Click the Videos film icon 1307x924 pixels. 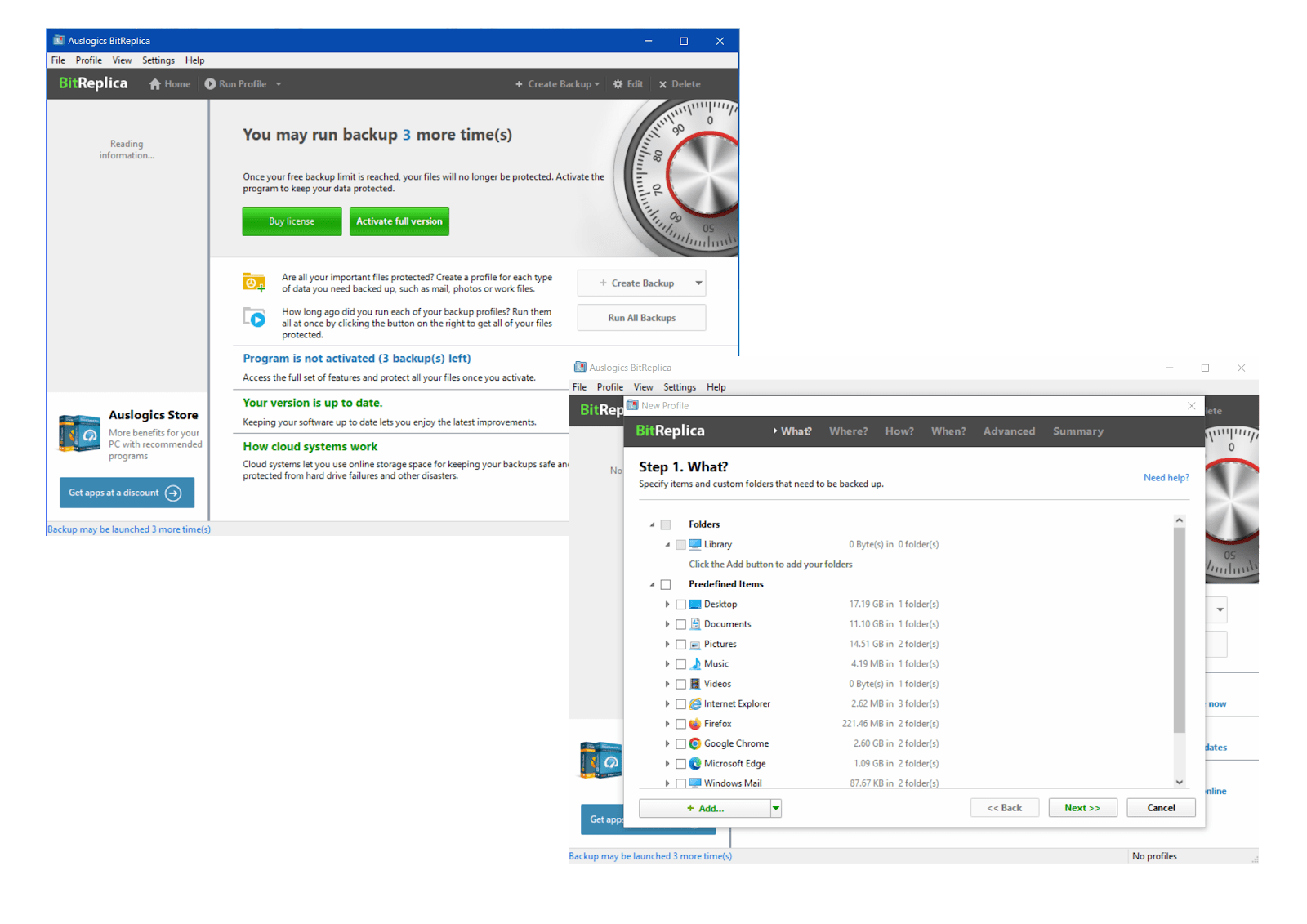click(x=695, y=684)
